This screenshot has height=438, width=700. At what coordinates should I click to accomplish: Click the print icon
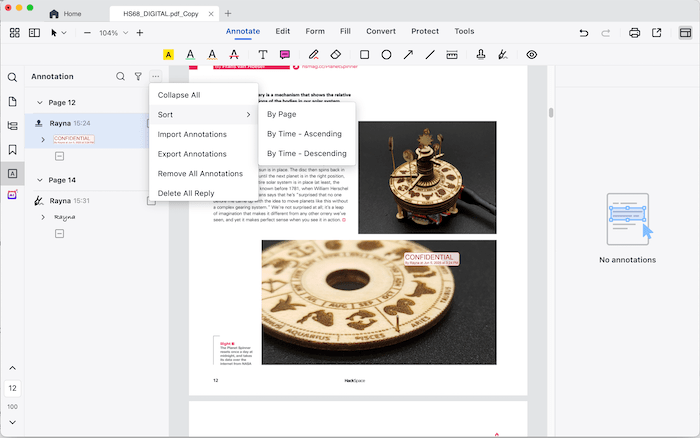click(634, 33)
